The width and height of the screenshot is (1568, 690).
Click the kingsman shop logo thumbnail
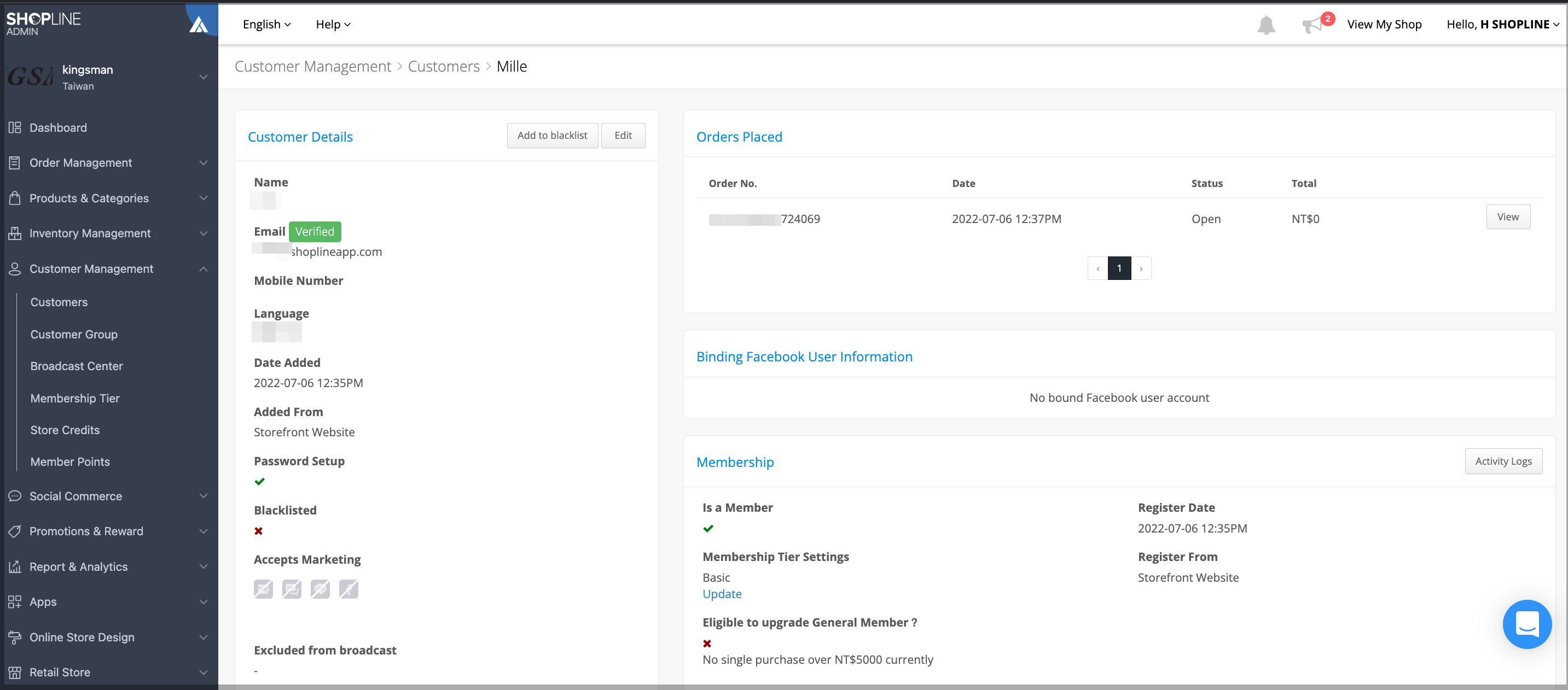point(31,77)
